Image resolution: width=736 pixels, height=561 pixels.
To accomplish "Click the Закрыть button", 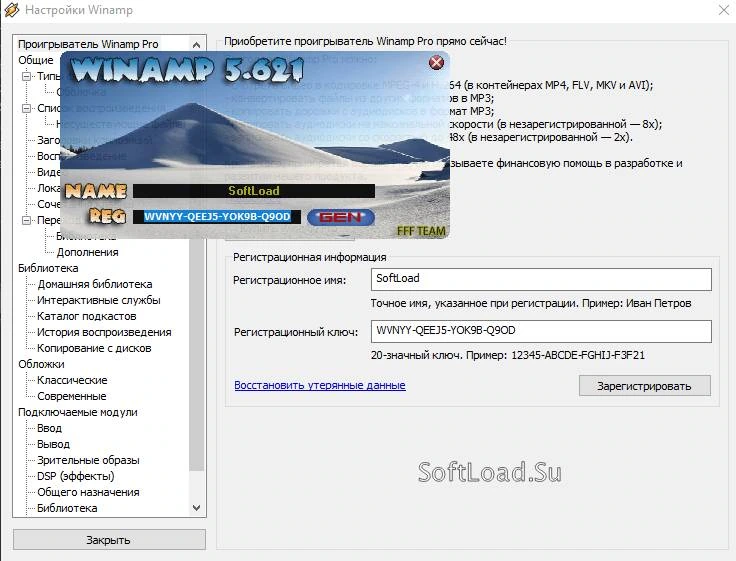I will (109, 540).
